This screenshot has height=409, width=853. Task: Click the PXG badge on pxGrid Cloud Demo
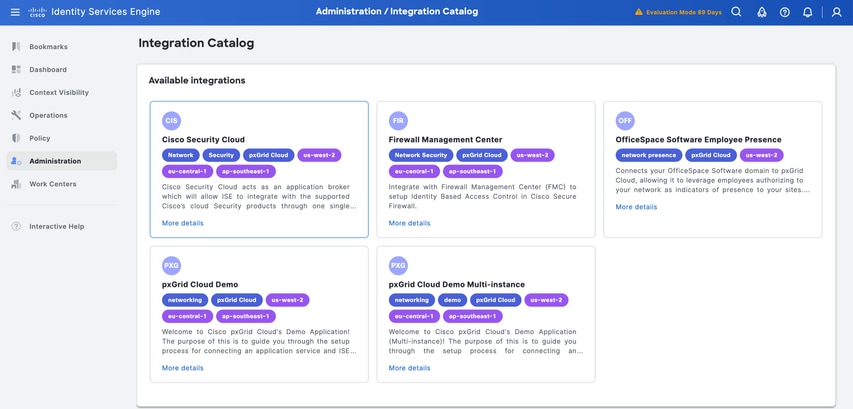pos(171,265)
